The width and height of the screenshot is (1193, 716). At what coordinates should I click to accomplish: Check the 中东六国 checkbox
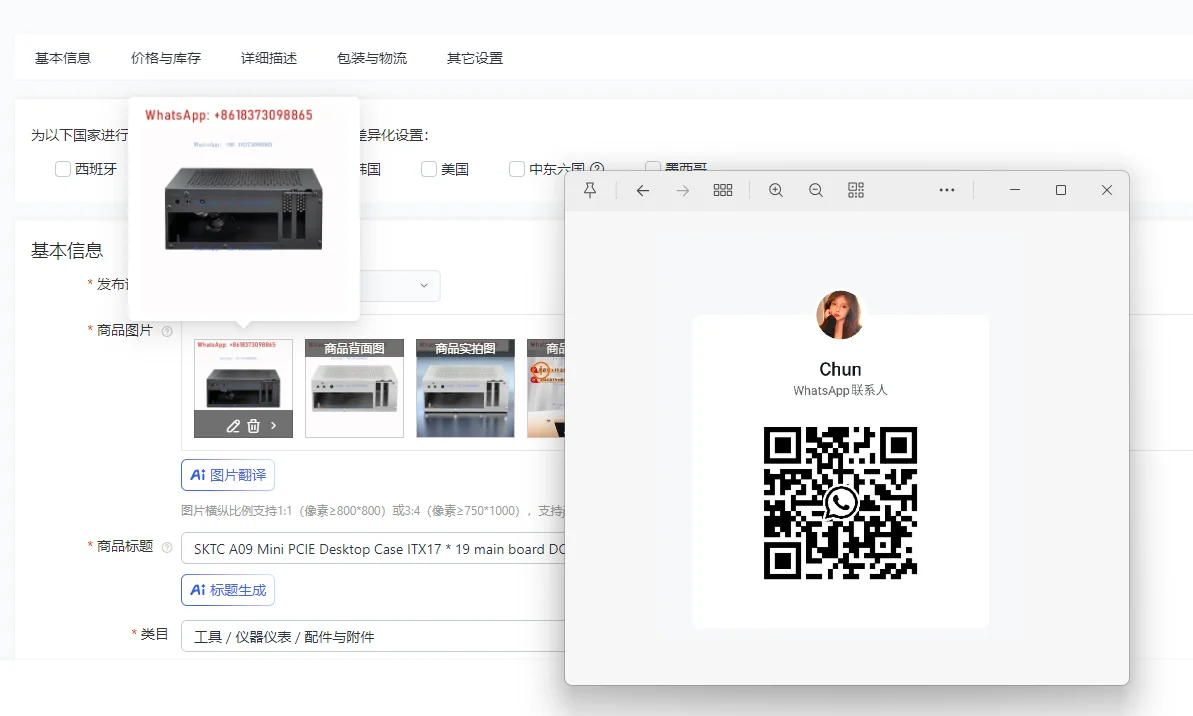pos(517,169)
